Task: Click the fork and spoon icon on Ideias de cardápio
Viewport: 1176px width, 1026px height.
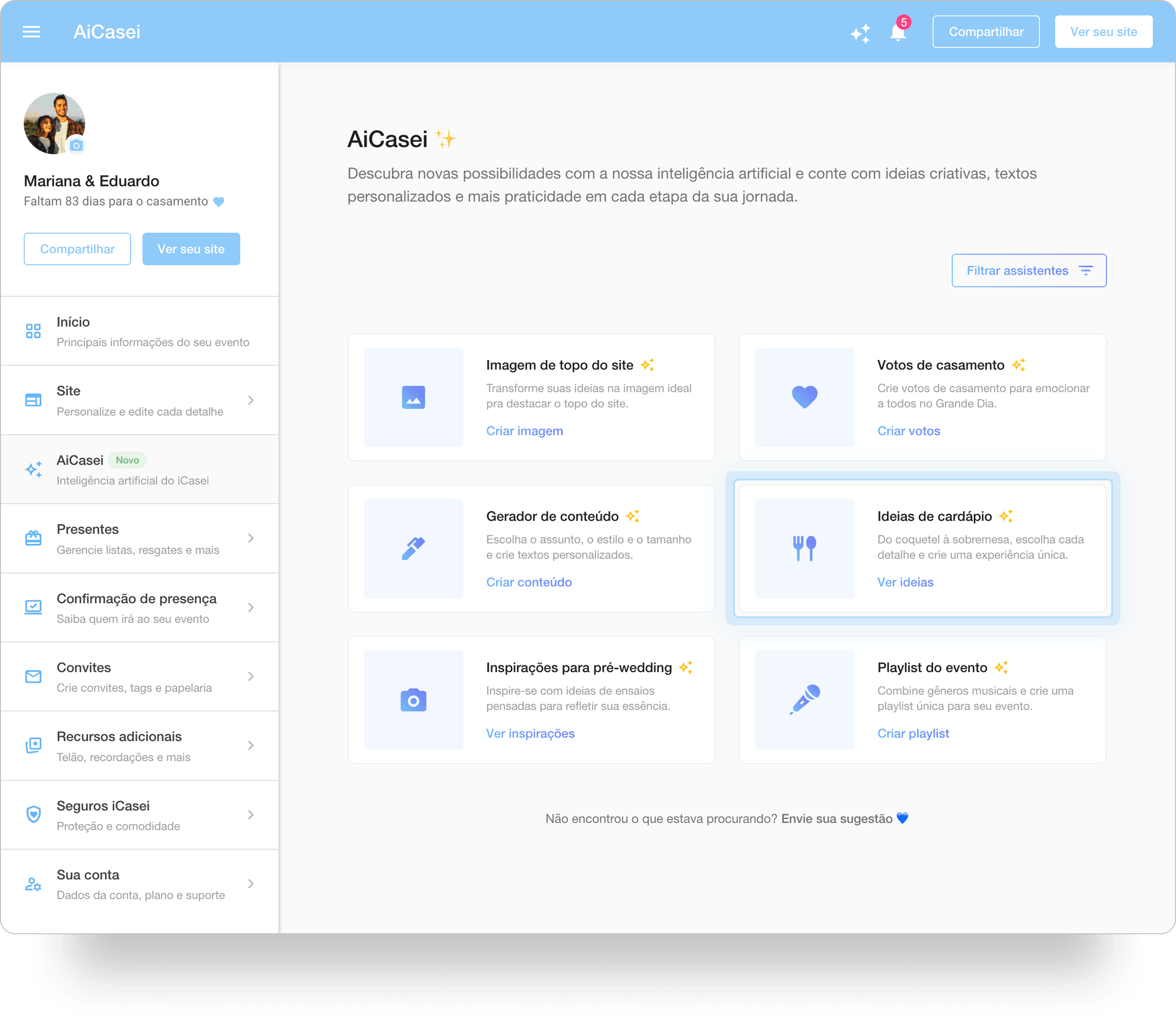Action: pos(804,548)
